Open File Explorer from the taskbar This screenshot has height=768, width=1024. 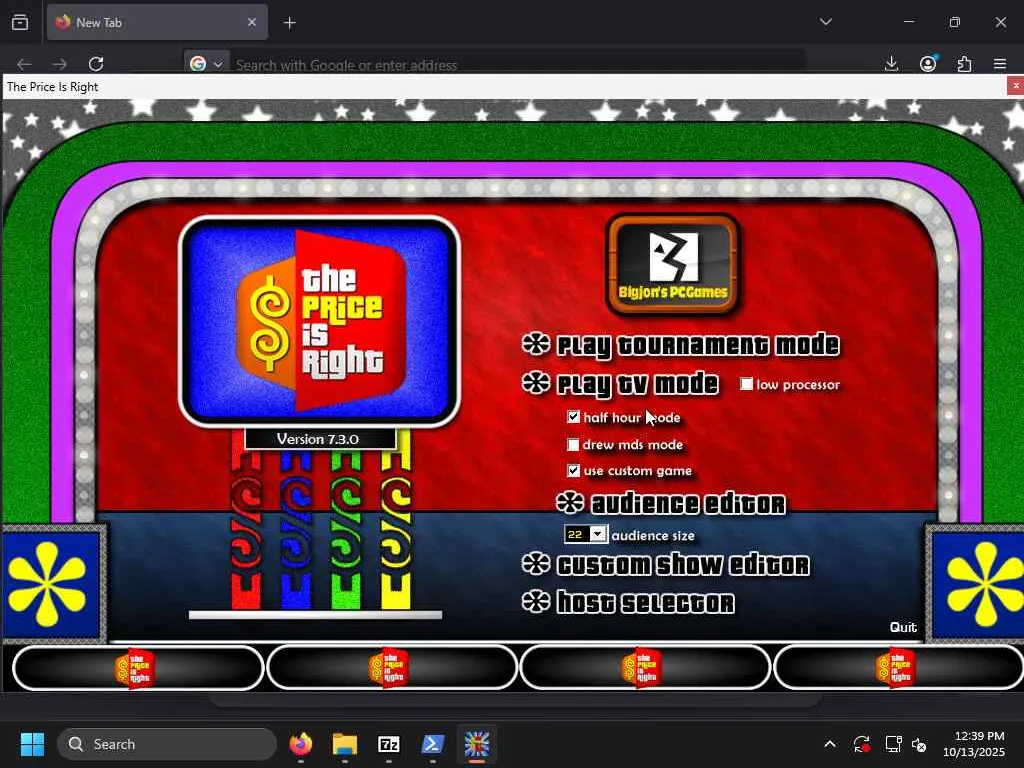[345, 744]
